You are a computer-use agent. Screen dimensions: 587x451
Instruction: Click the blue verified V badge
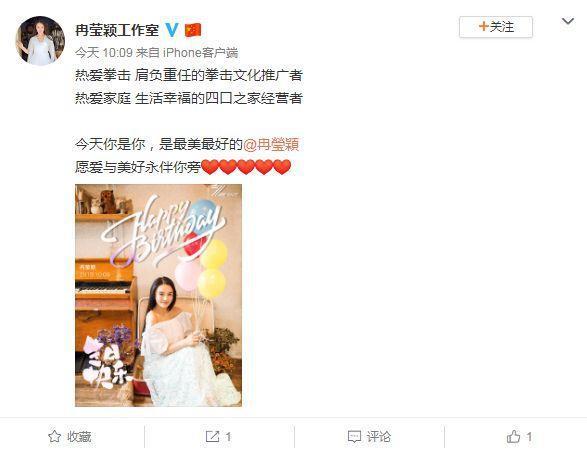pyautogui.click(x=172, y=30)
